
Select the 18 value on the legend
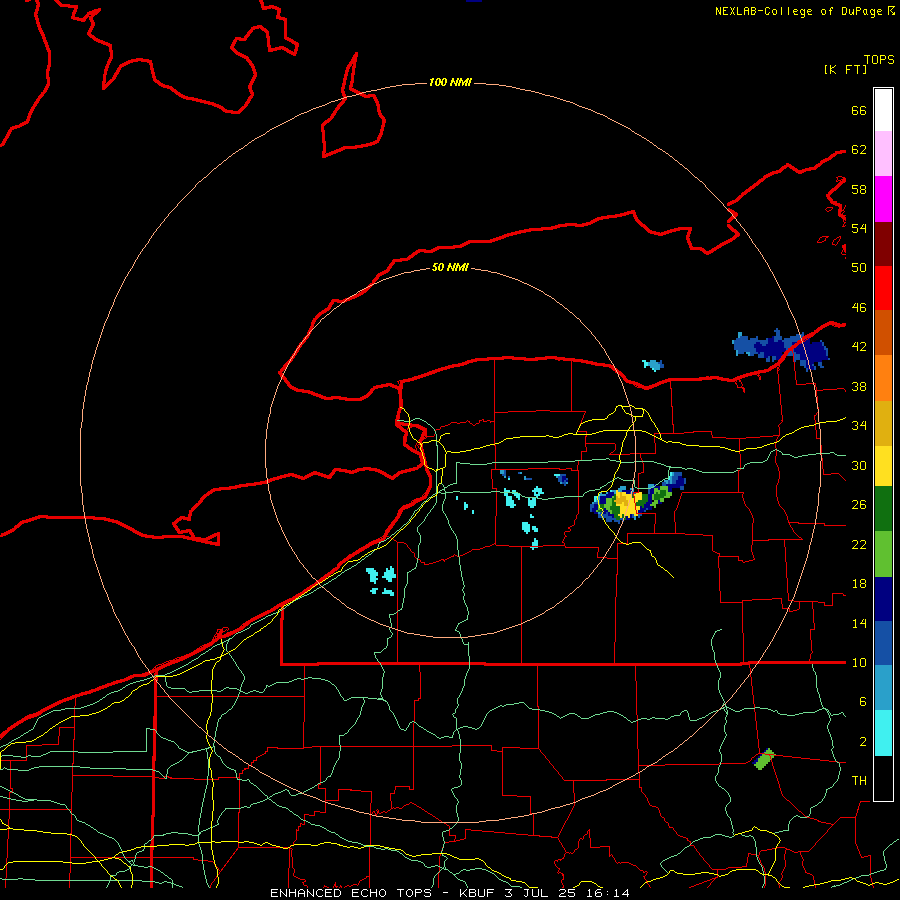pyautogui.click(x=859, y=584)
